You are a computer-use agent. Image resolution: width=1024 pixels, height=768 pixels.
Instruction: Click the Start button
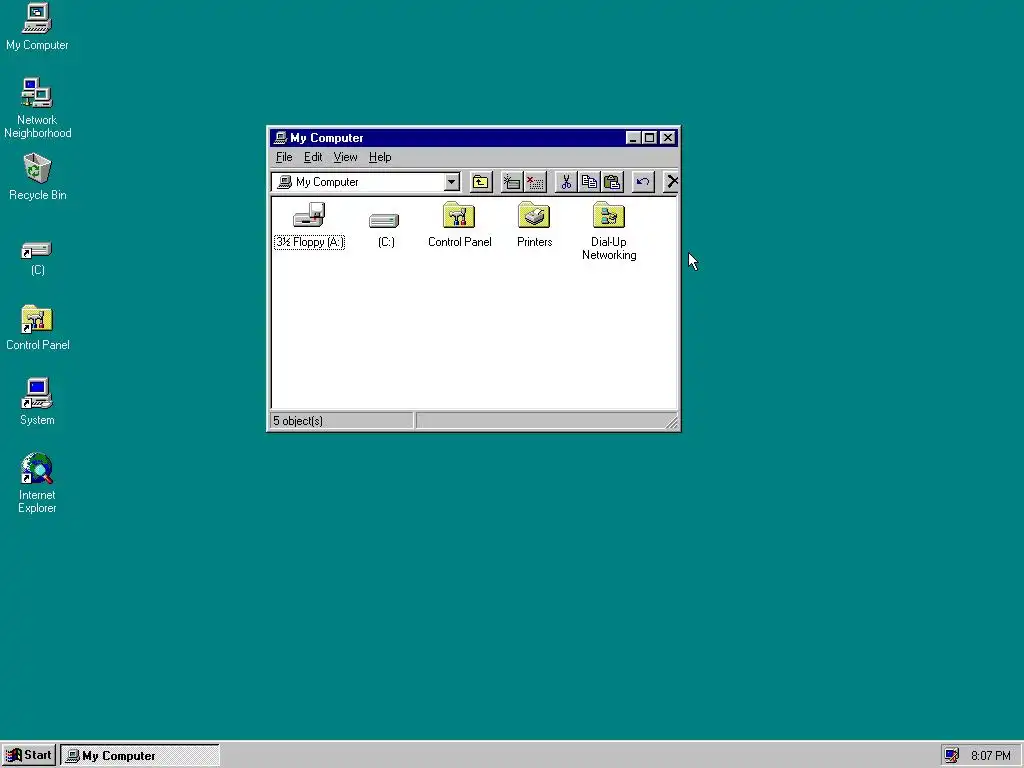tap(29, 756)
